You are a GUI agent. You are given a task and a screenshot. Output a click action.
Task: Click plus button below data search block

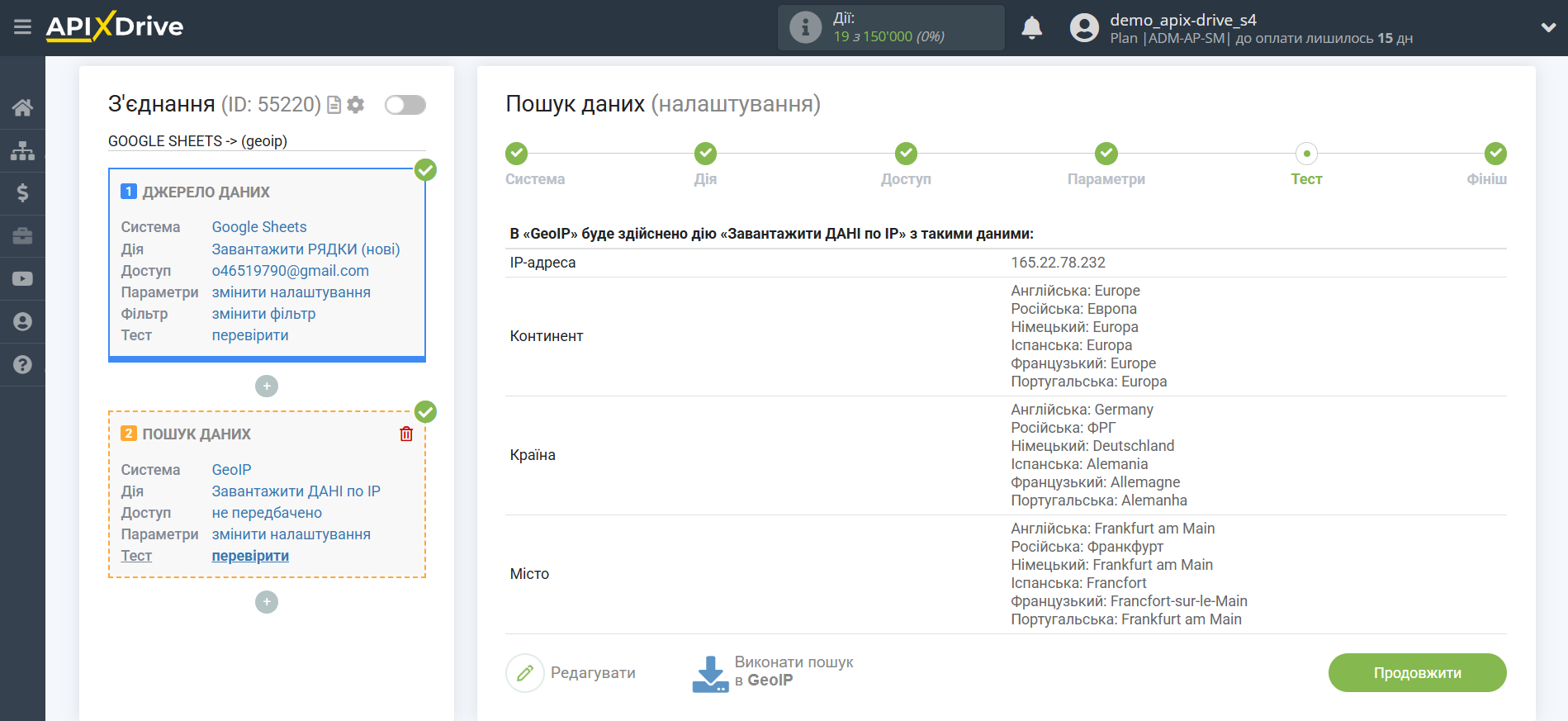coord(267,602)
